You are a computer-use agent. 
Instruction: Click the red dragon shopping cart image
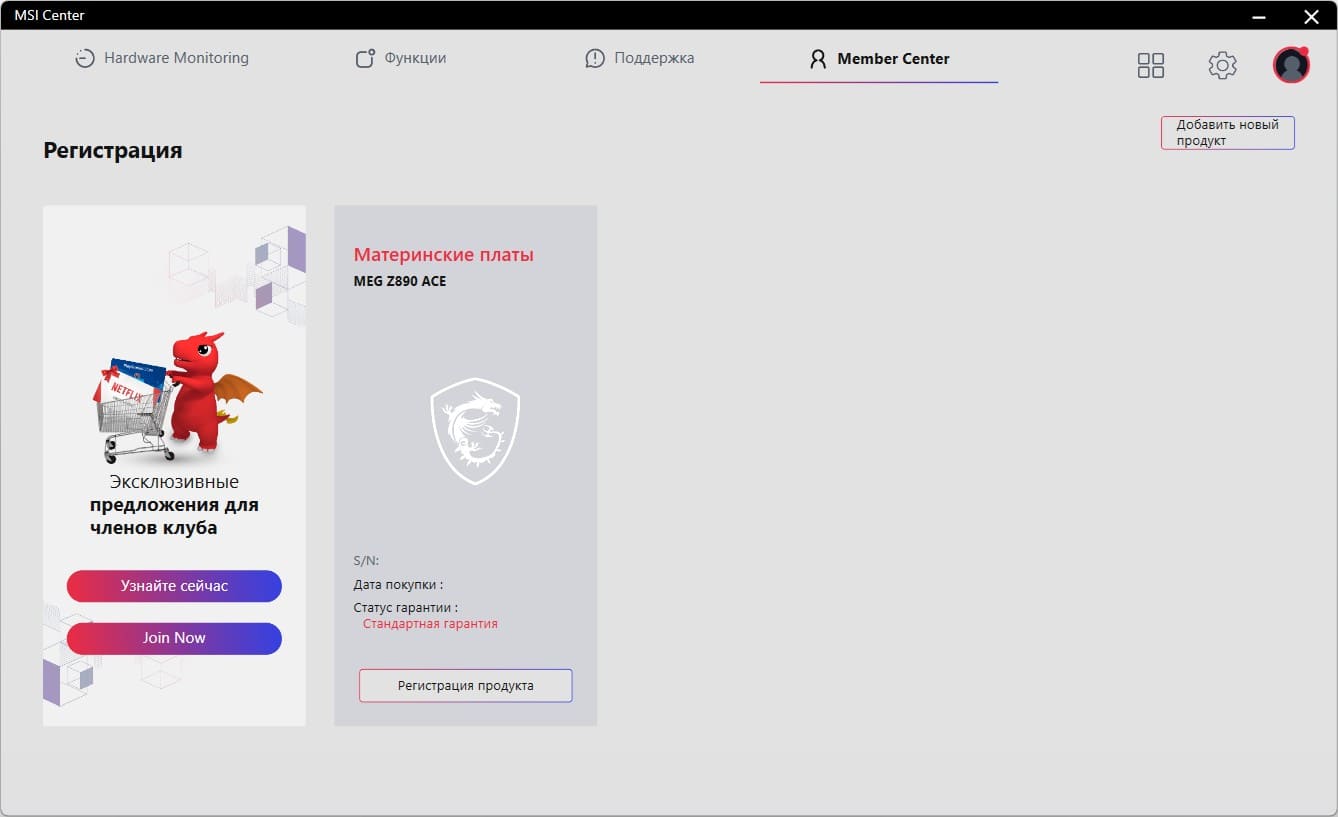177,397
